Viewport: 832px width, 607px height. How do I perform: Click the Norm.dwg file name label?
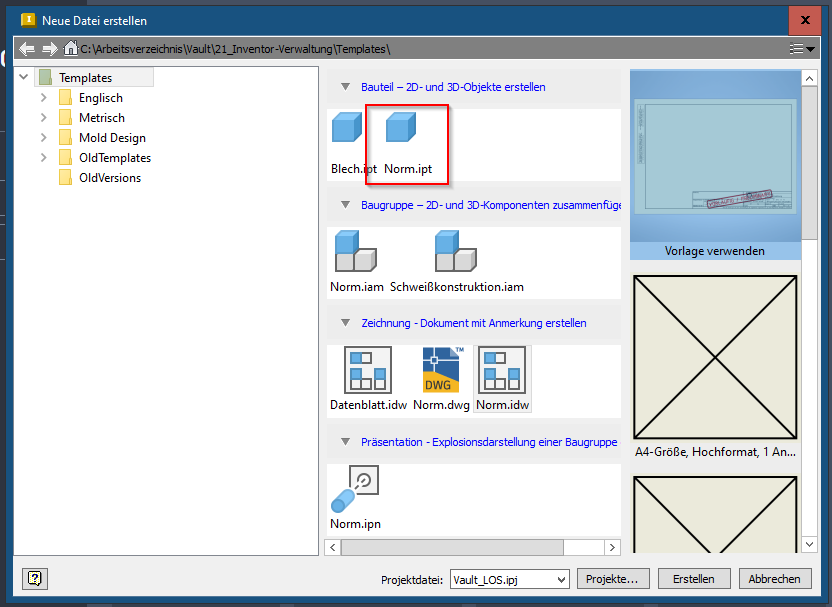point(441,405)
